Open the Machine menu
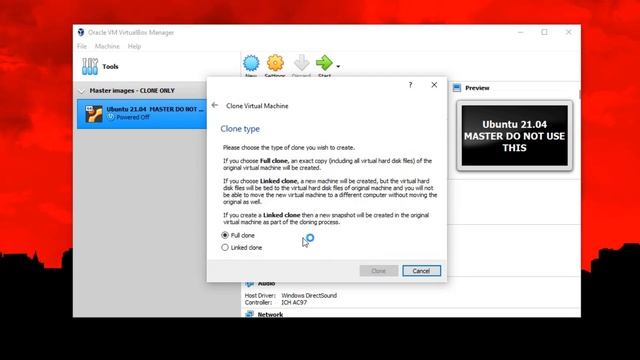640x360 pixels. pos(107,46)
